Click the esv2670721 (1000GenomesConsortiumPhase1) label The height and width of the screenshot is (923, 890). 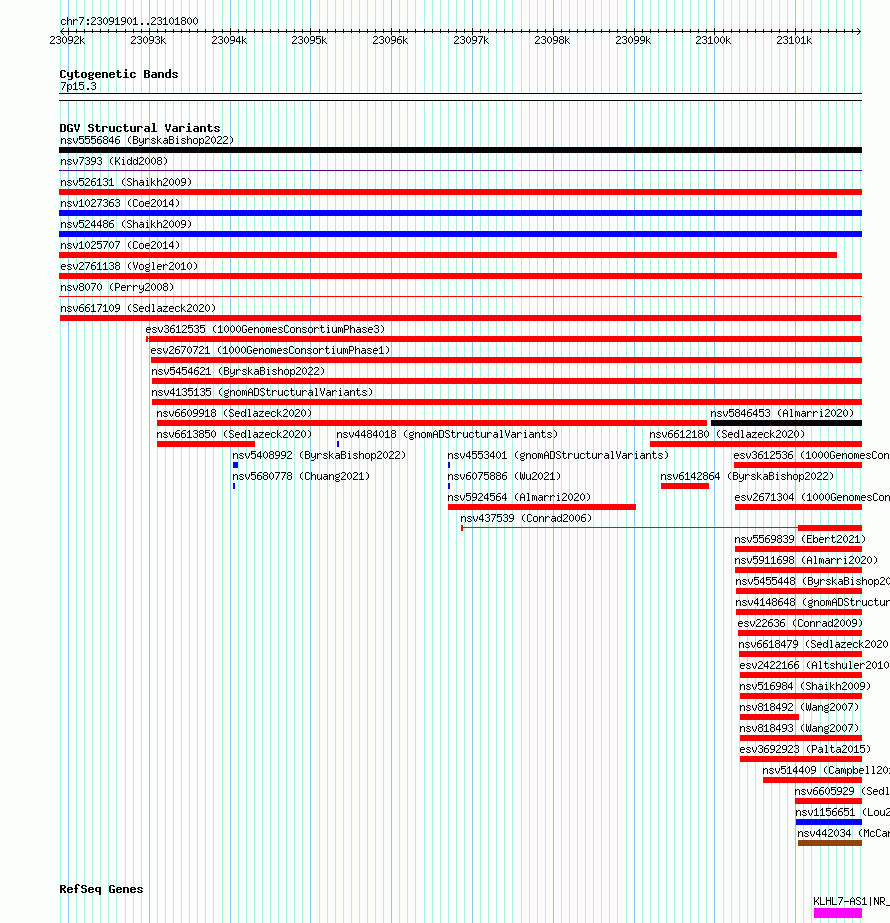coord(270,350)
